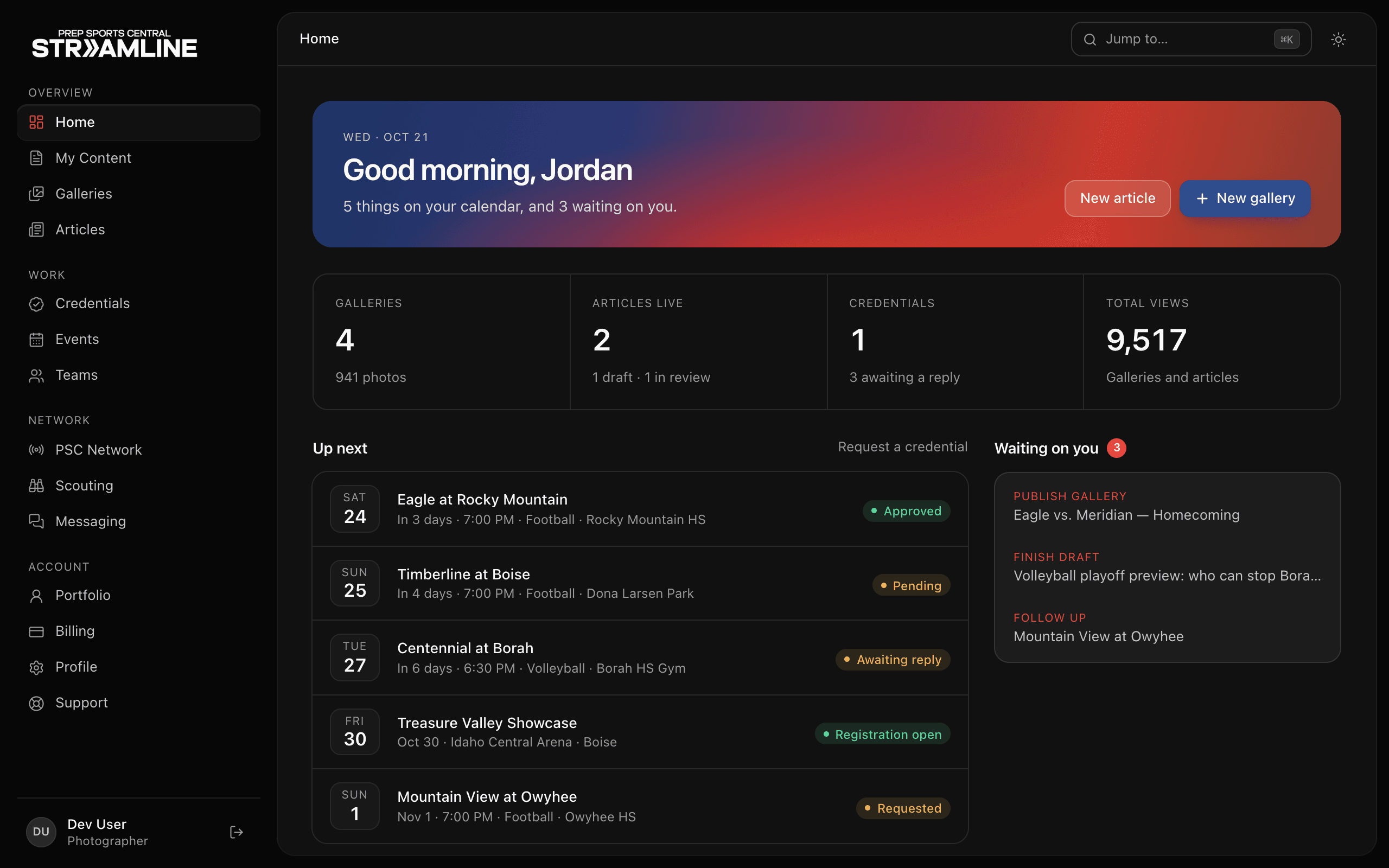This screenshot has height=868, width=1389.
Task: Open the Eagle at Rocky Mountain event
Action: coord(640,509)
